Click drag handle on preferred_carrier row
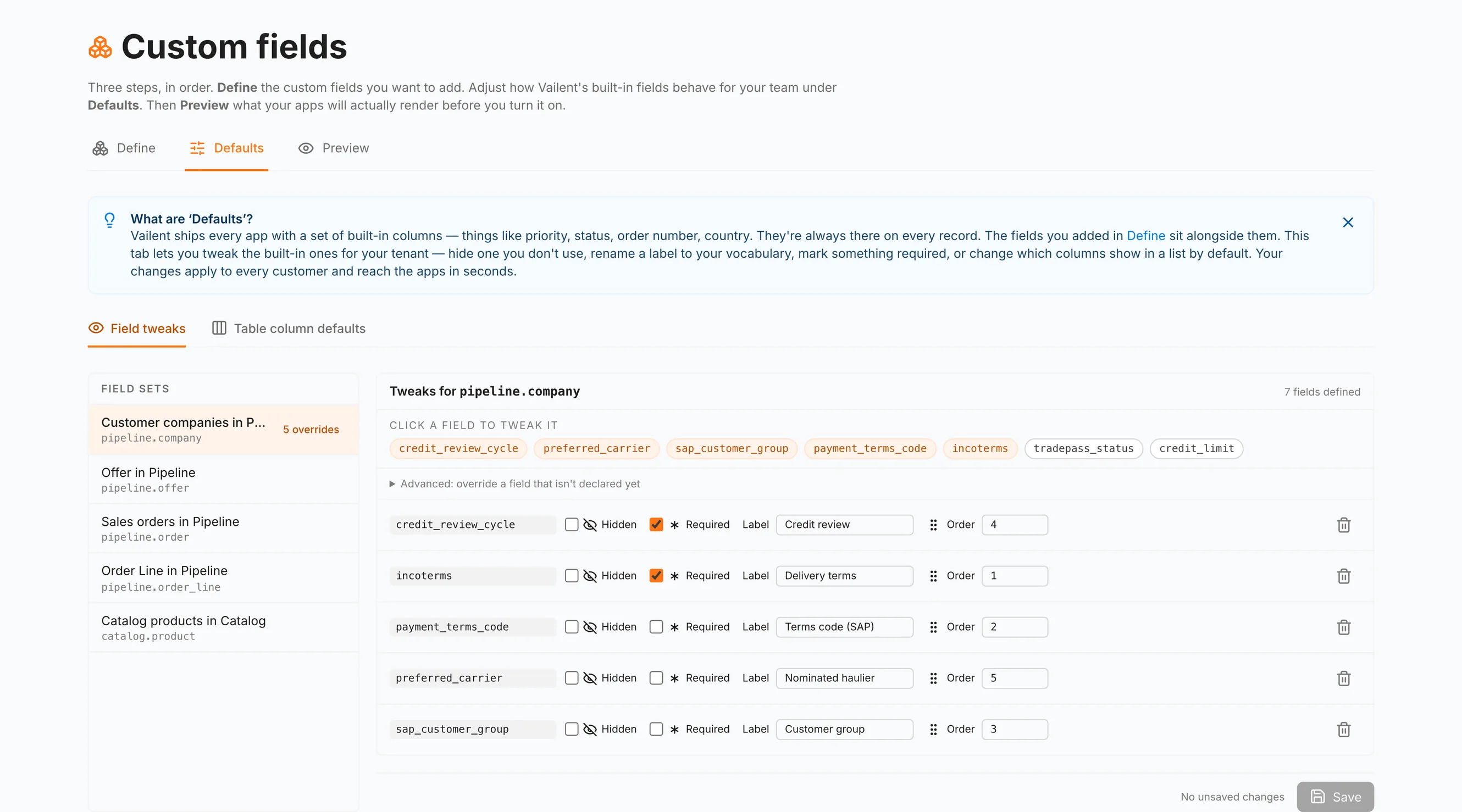1462x812 pixels. coord(933,678)
